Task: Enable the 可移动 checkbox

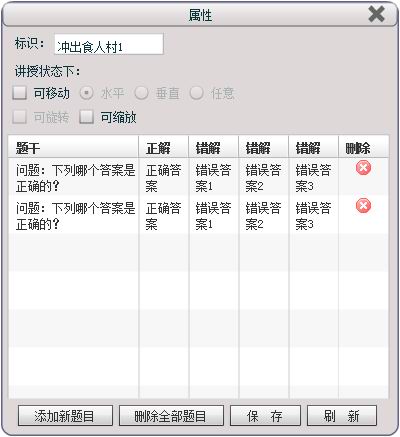Action: (x=19, y=93)
